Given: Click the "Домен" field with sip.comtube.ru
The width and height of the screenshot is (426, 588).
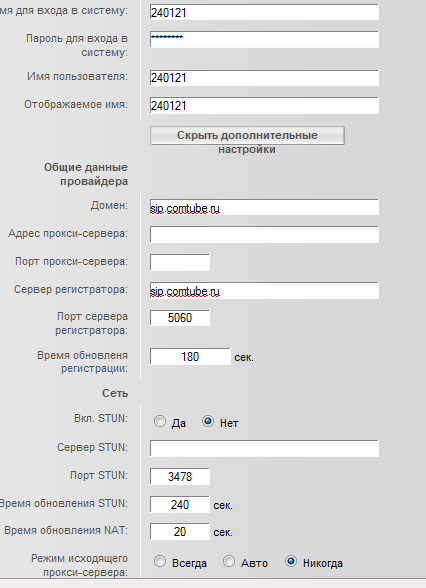Looking at the screenshot, I should coord(264,207).
